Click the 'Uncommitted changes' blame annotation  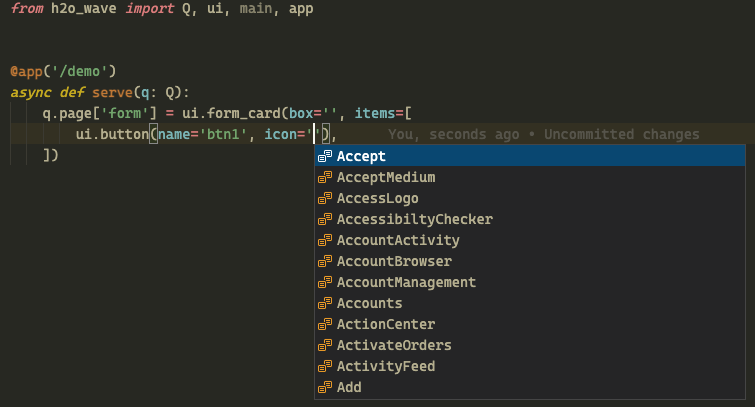622,134
